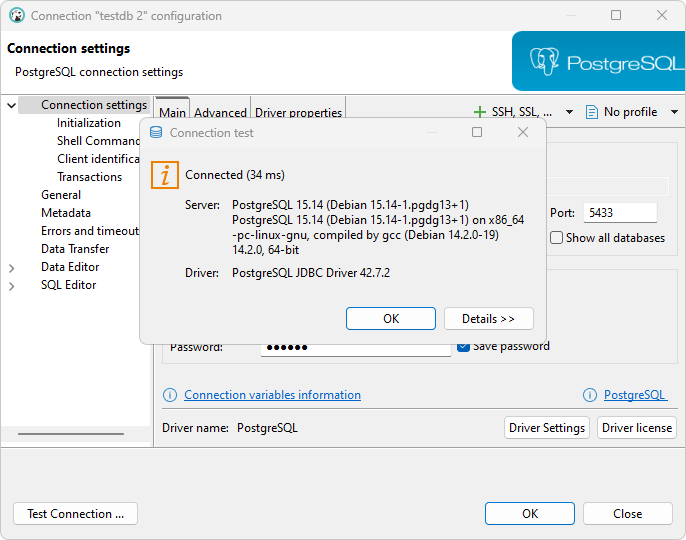Switch to the Advanced tab
The image size is (686, 540).
[220, 113]
